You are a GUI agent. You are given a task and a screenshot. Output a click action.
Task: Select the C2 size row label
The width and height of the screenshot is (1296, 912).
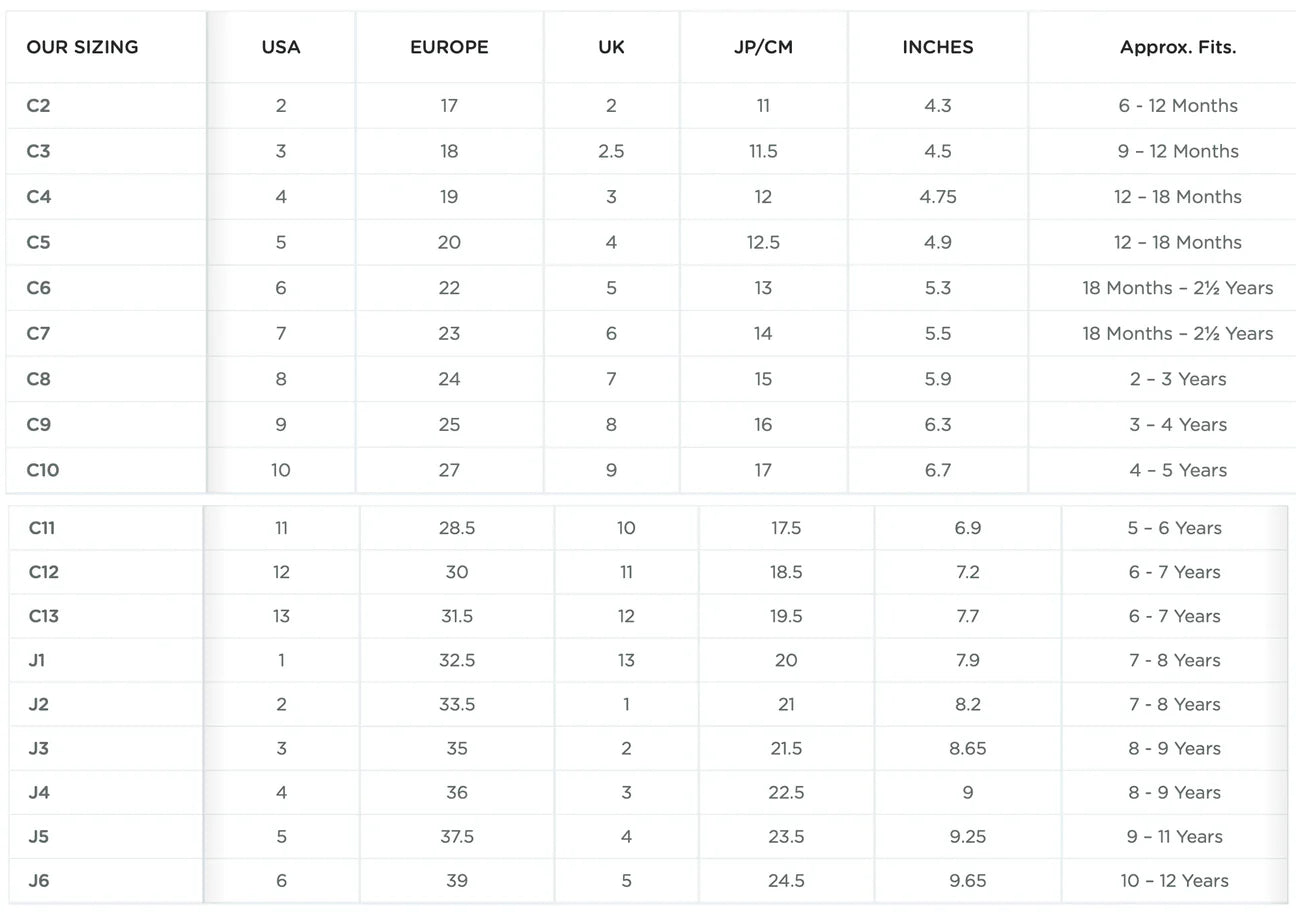tap(38, 106)
